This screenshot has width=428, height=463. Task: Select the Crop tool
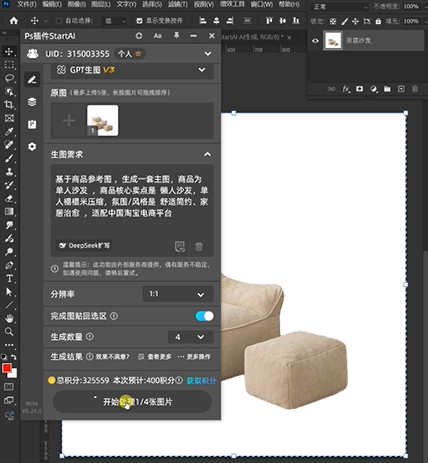[9, 105]
